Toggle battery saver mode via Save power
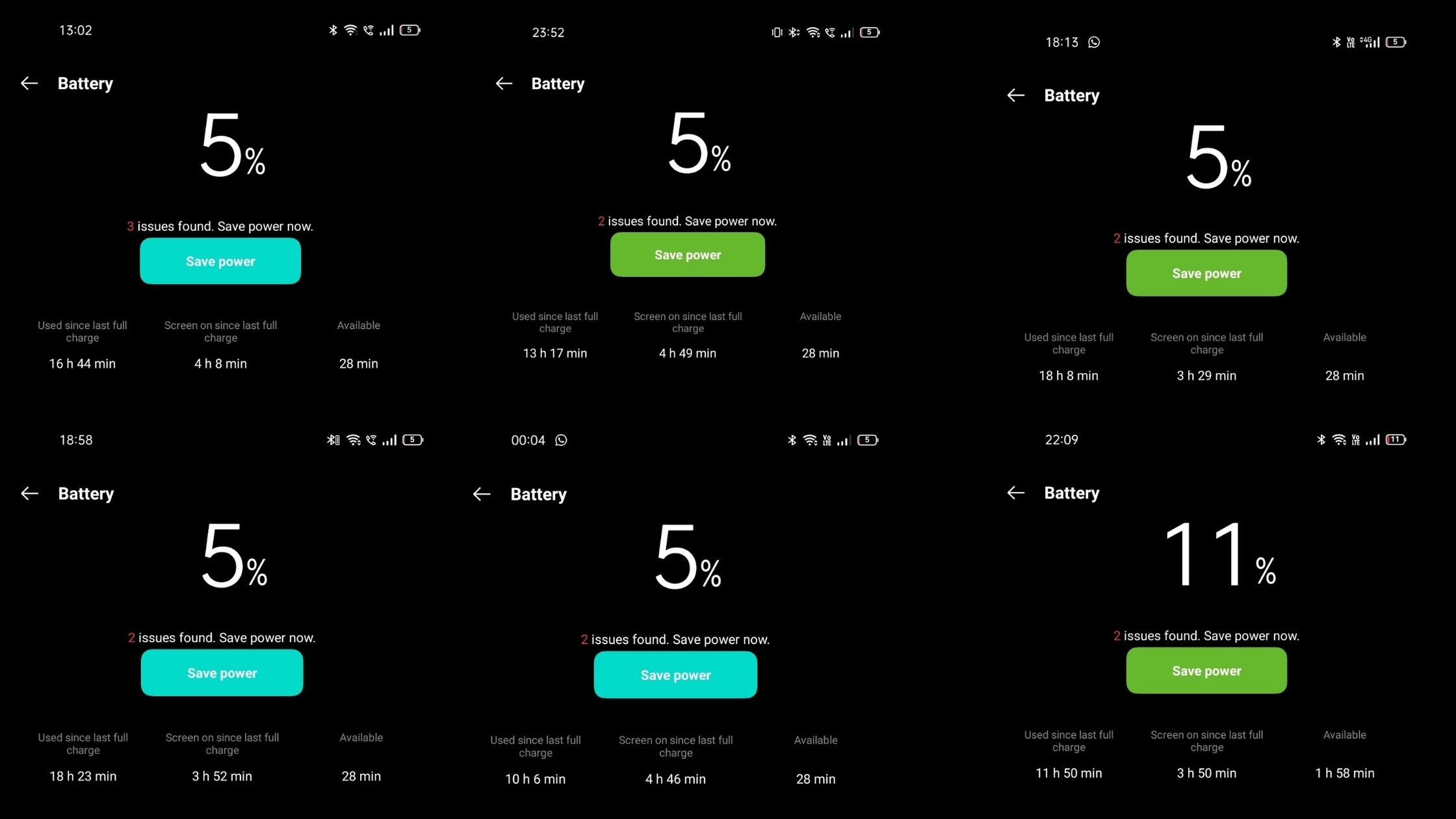 pos(220,261)
